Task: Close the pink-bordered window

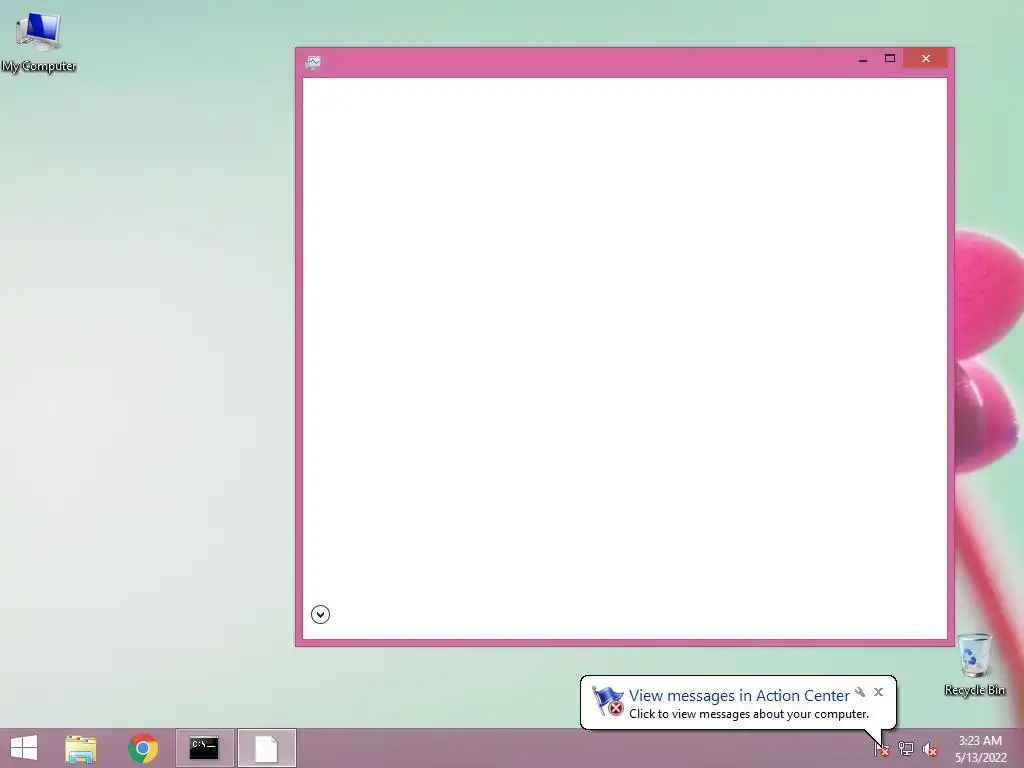Action: tap(926, 59)
